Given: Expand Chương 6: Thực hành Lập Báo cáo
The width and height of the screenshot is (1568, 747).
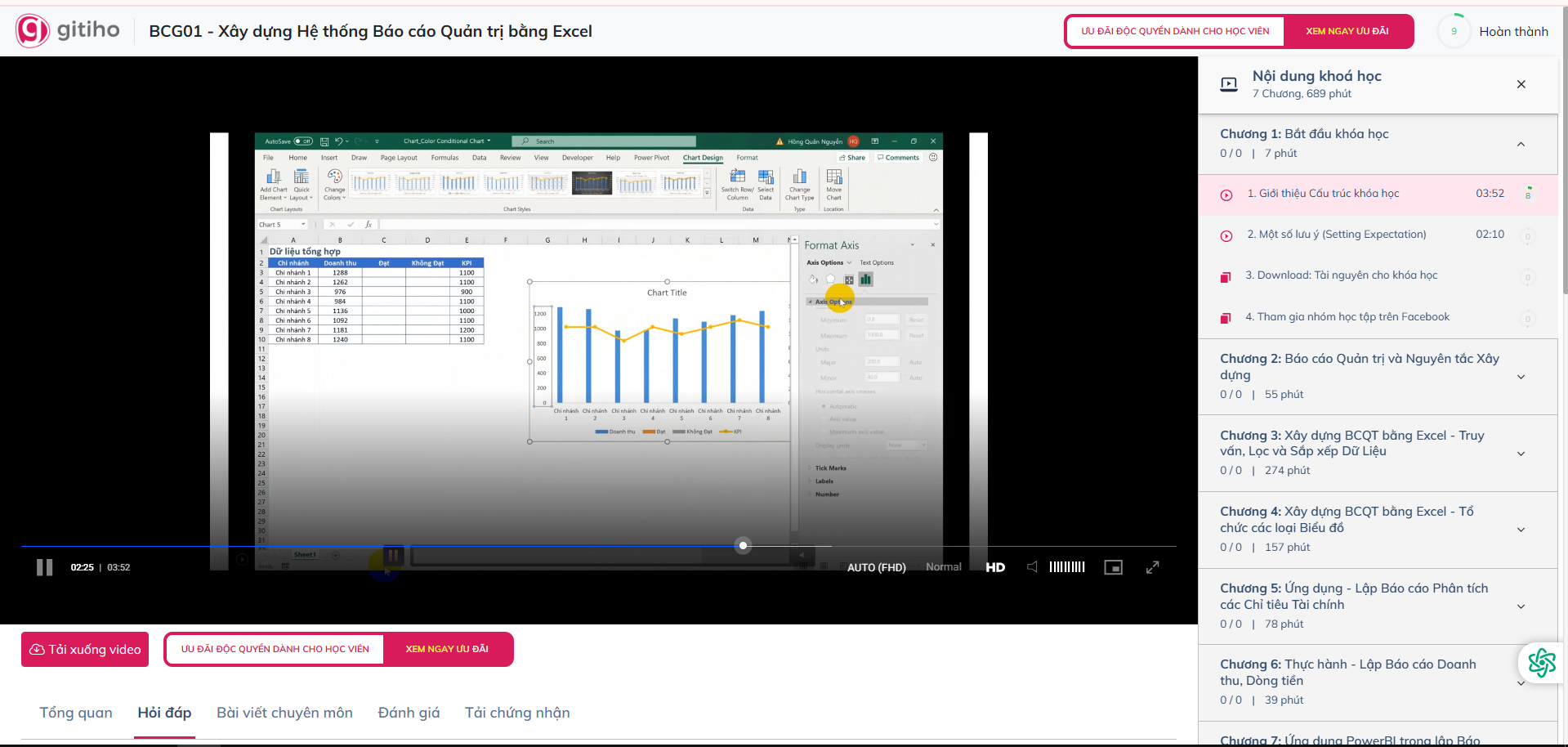Looking at the screenshot, I should [1521, 682].
